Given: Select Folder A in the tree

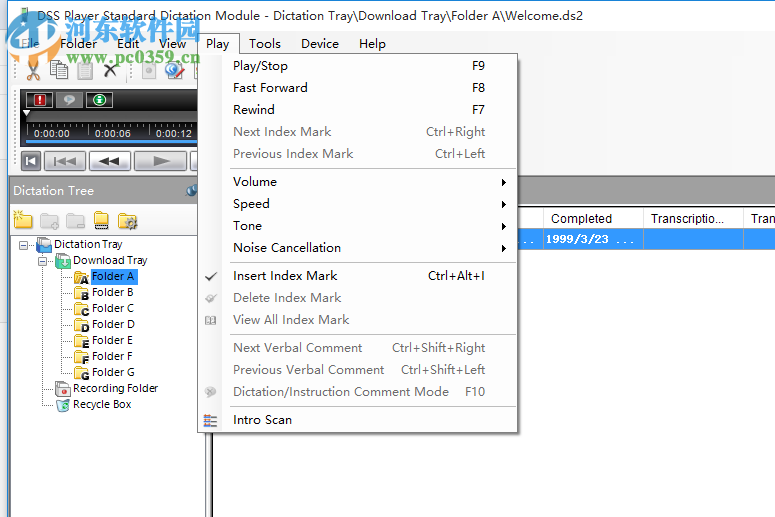Looking at the screenshot, I should [x=113, y=276].
